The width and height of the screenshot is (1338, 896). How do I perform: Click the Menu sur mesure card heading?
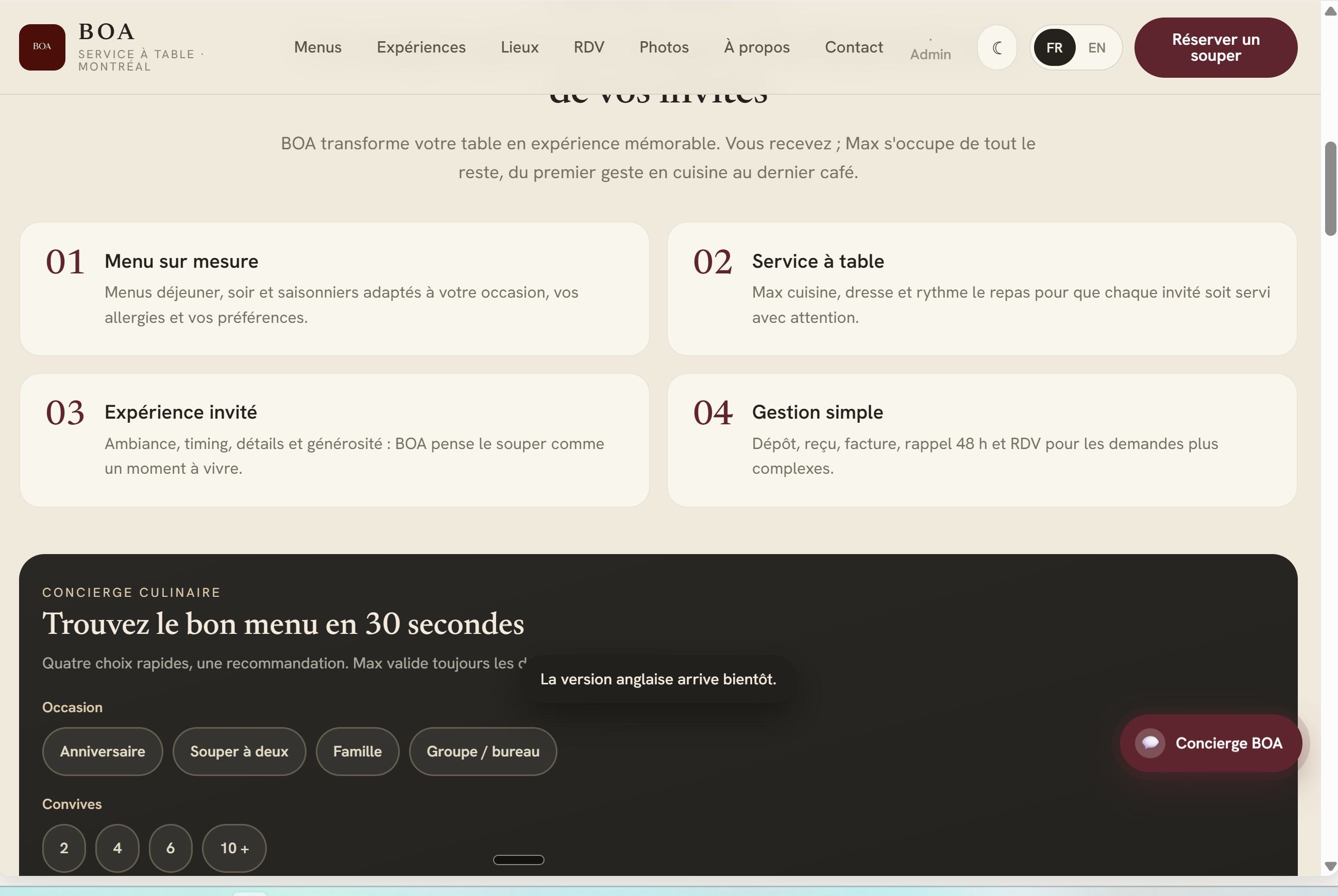[181, 261]
